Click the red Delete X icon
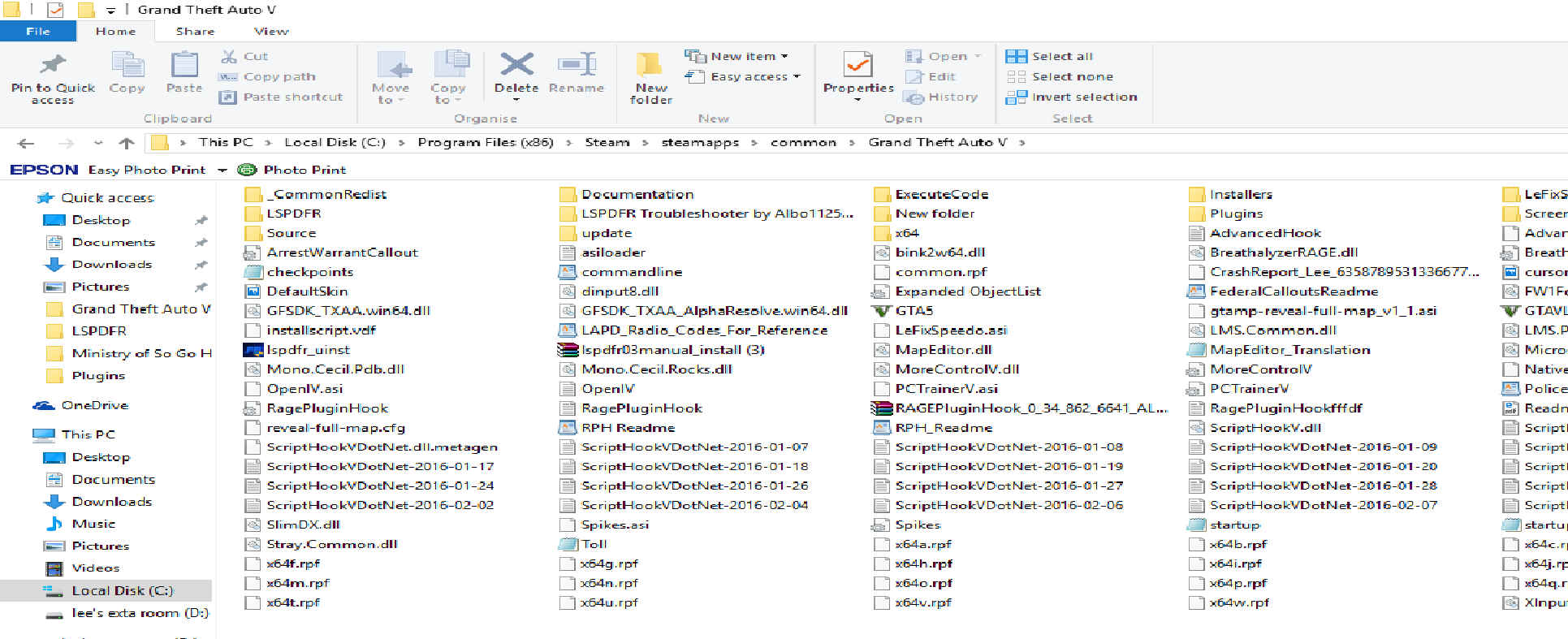The height and width of the screenshot is (639, 1568). click(x=516, y=63)
